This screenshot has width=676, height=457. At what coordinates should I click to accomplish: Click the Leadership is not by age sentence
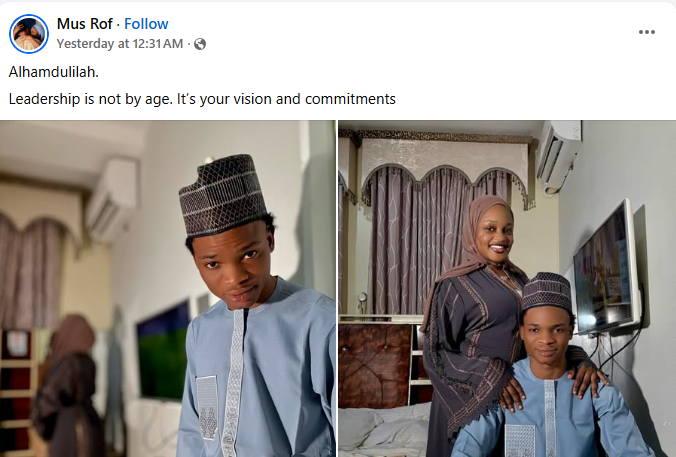click(x=202, y=99)
